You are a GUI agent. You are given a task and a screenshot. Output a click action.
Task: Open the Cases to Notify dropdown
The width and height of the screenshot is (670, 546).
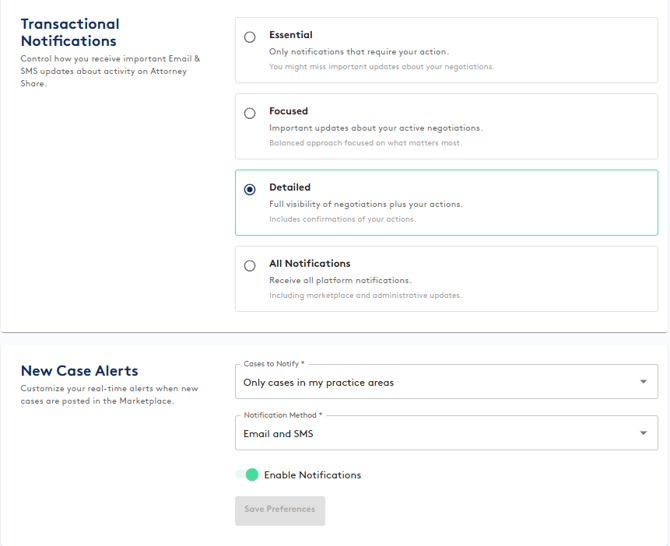pyautogui.click(x=446, y=382)
